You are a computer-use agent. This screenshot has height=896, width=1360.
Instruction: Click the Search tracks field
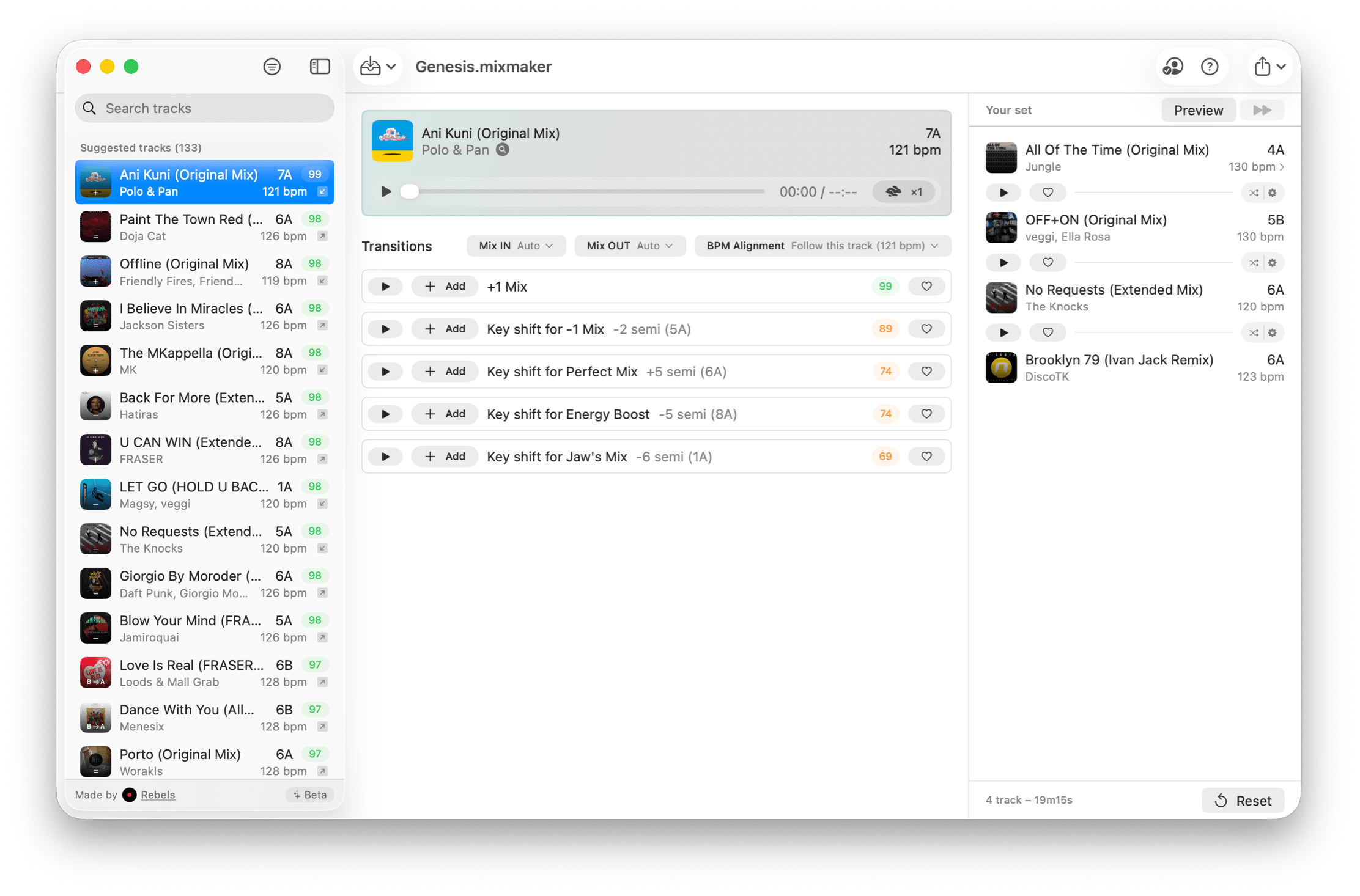(x=205, y=108)
